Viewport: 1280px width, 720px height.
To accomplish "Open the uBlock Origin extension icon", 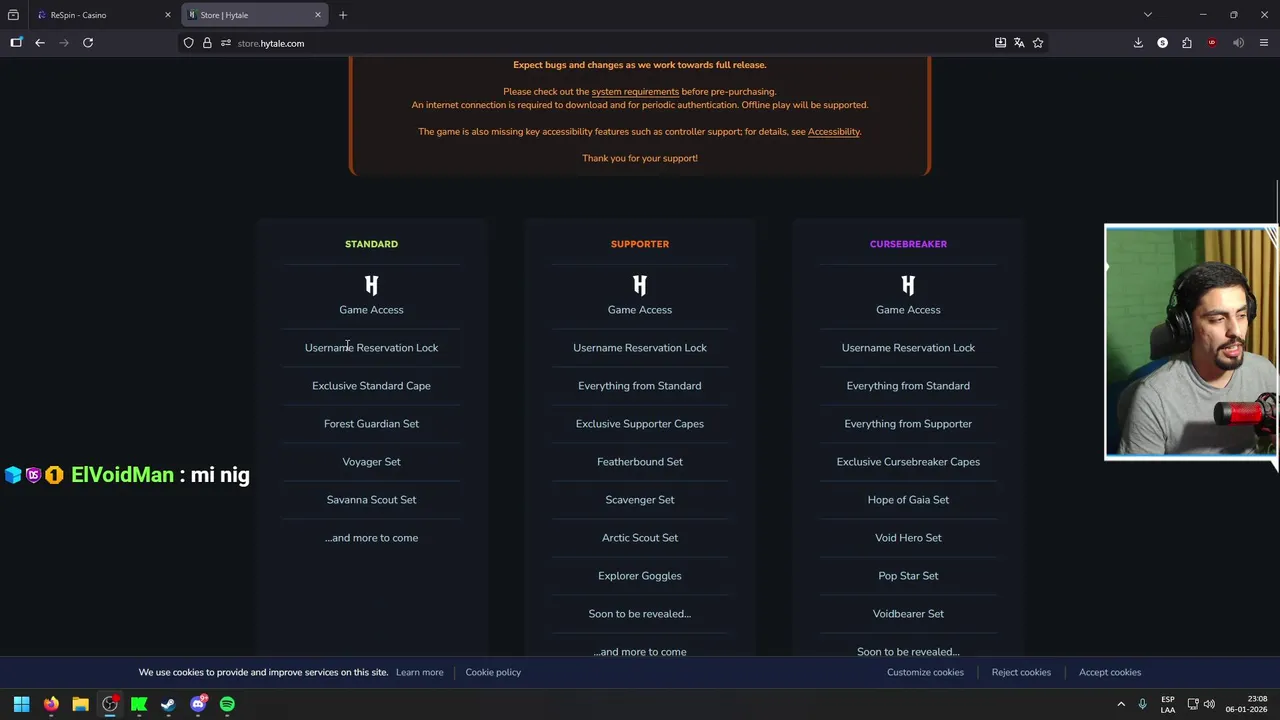I will click(x=1212, y=43).
